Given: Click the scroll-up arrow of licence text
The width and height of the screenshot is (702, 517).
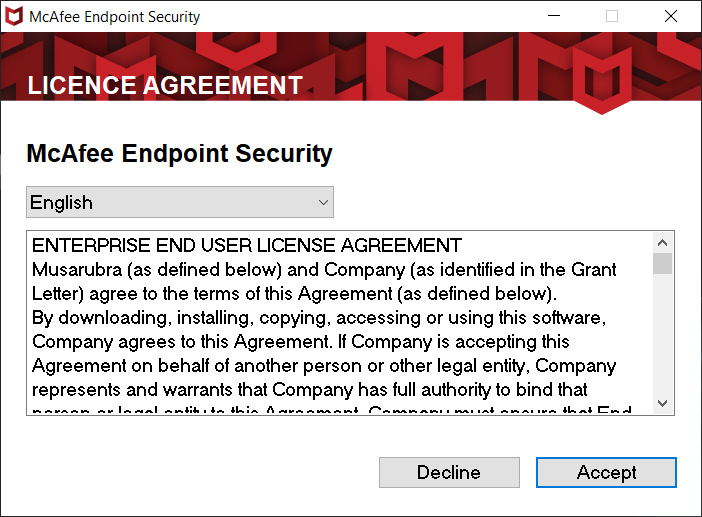Looking at the screenshot, I should click(x=663, y=243).
